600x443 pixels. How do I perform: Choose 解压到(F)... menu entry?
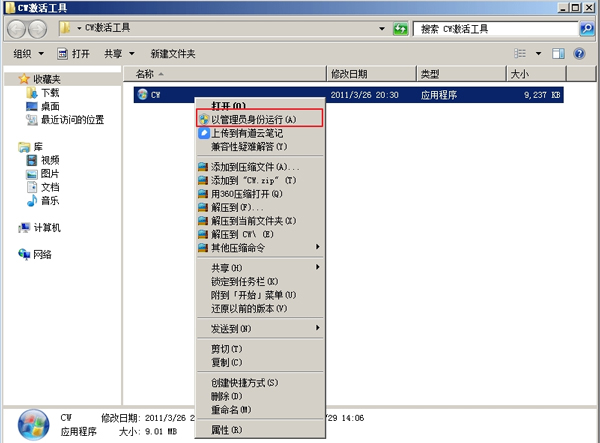pyautogui.click(x=260, y=207)
